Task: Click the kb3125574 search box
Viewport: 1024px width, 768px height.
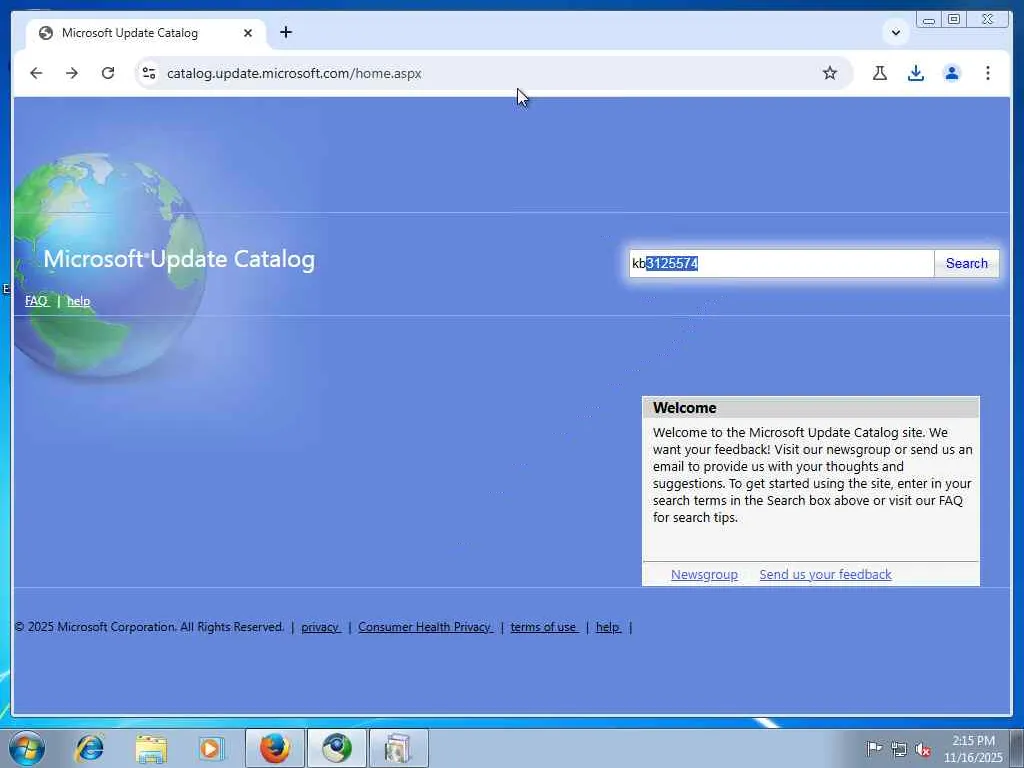Action: click(782, 263)
